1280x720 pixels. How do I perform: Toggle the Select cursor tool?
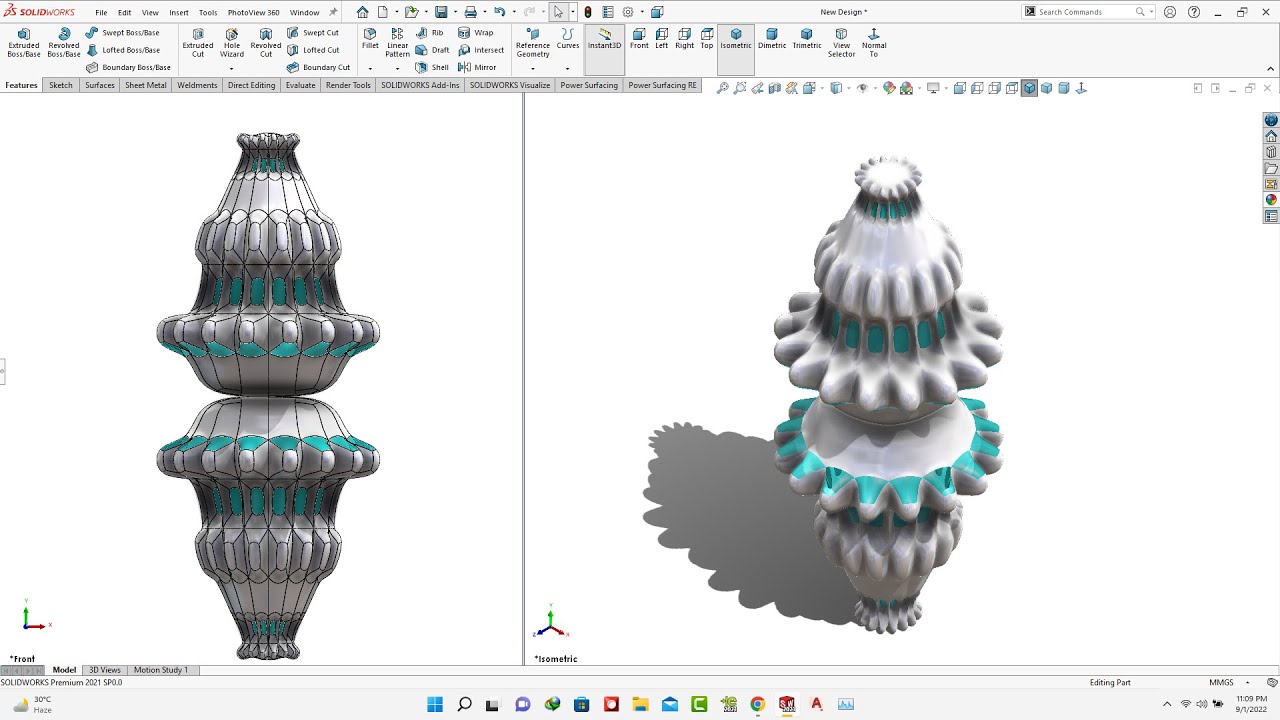tap(558, 12)
